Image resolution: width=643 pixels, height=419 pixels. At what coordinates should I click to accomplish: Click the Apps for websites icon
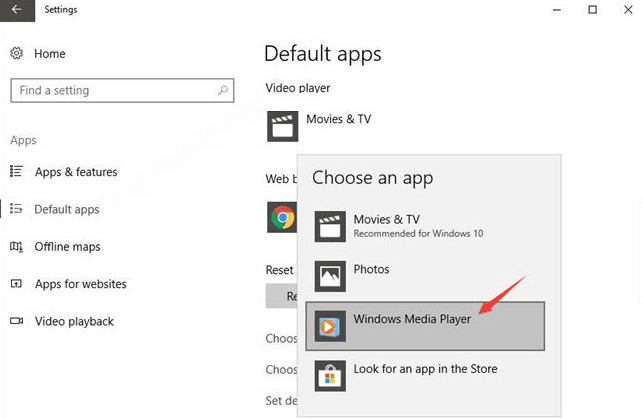[16, 284]
